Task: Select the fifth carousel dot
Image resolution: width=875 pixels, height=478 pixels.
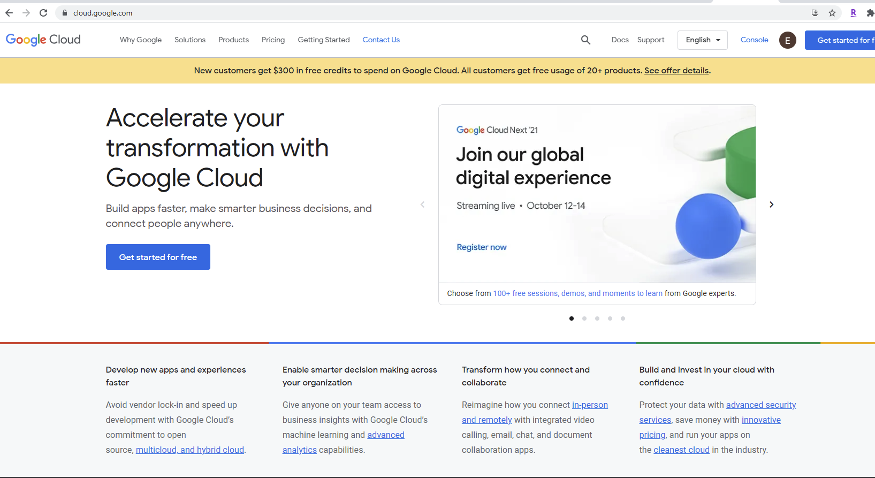Action: coord(623,318)
